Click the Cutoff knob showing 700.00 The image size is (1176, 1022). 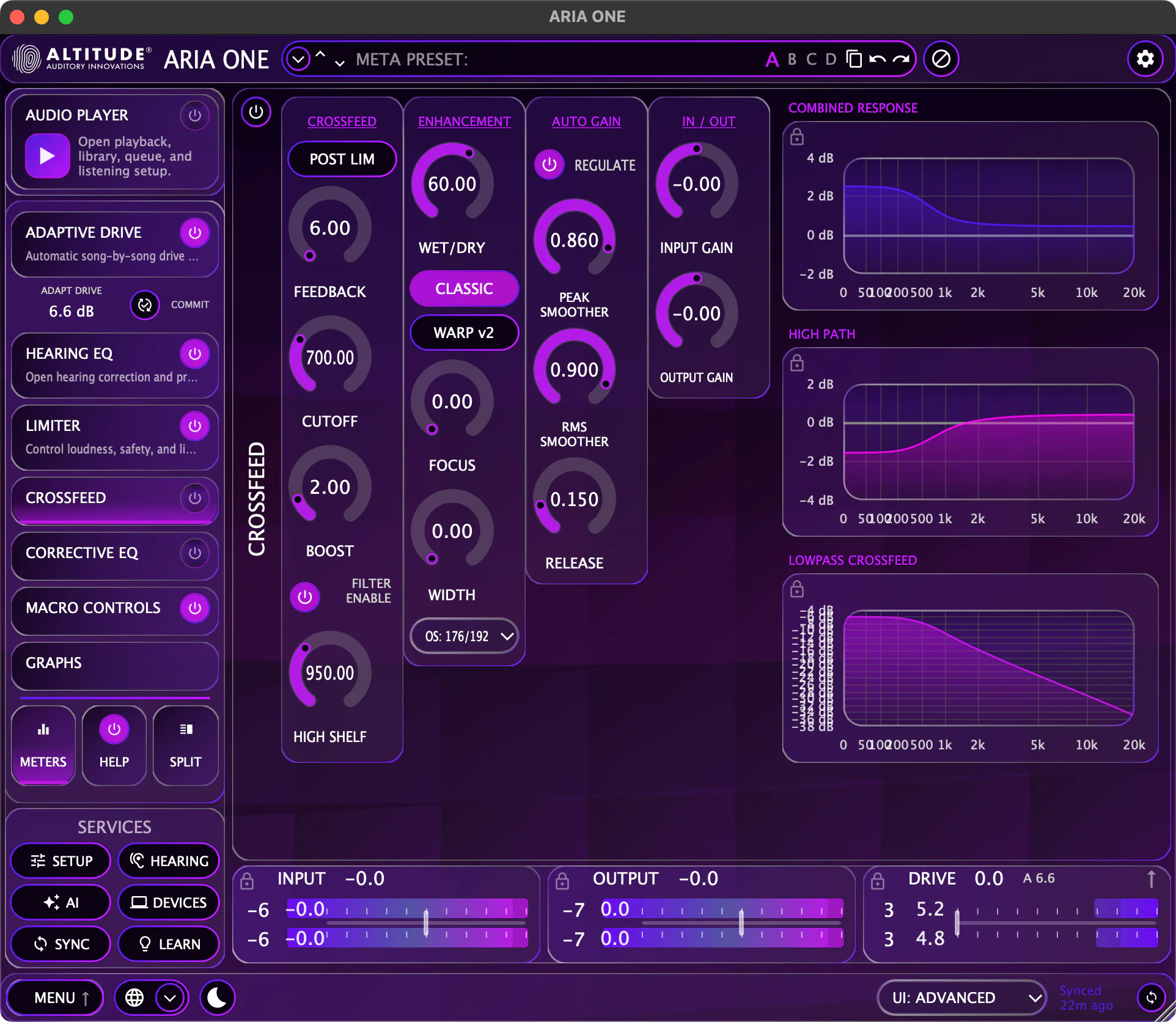[330, 357]
